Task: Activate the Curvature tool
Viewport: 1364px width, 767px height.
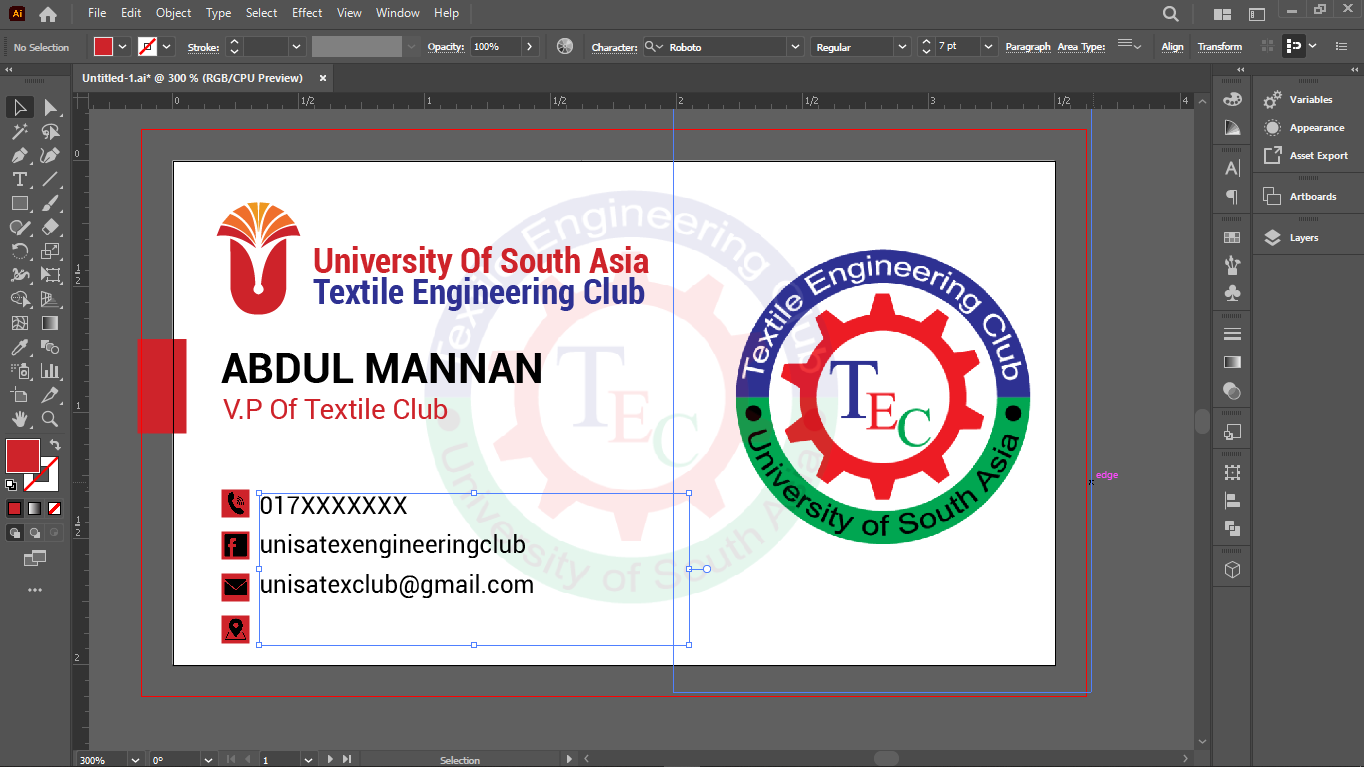Action: tap(50, 155)
